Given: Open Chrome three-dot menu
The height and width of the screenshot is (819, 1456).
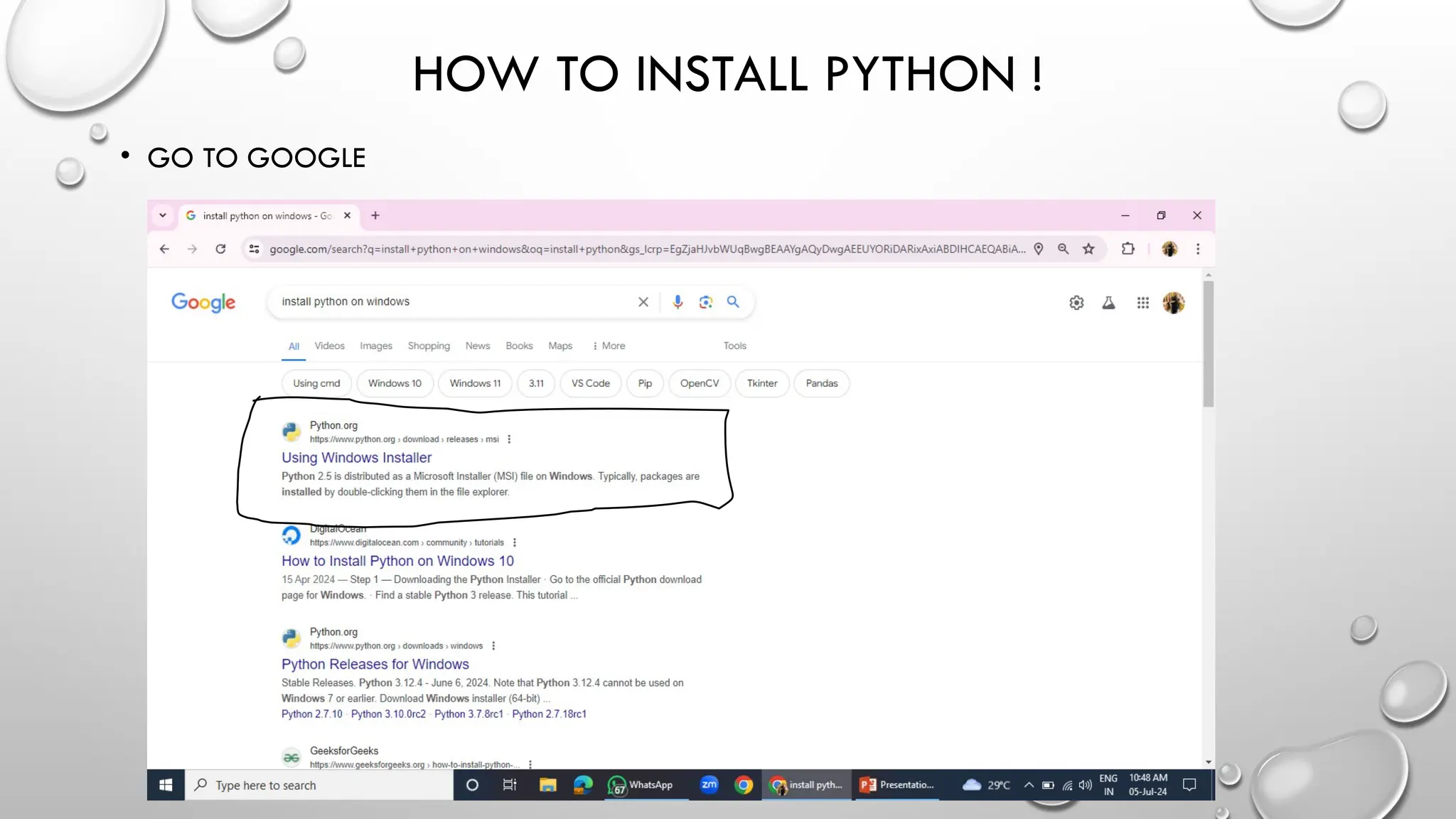Looking at the screenshot, I should click(1198, 249).
